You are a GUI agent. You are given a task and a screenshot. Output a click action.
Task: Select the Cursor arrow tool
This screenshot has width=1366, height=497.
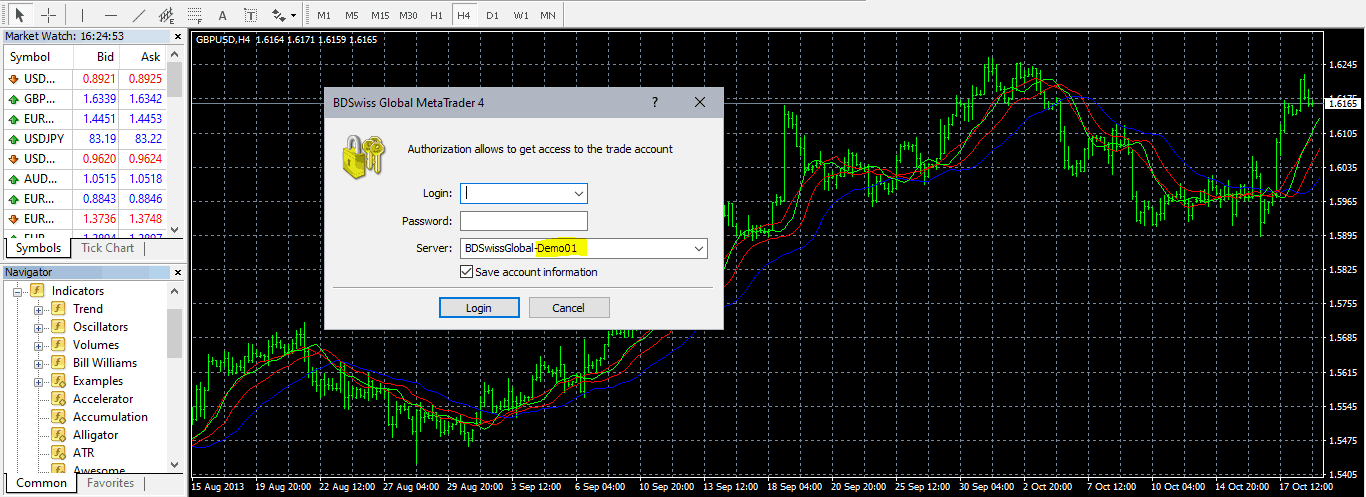pyautogui.click(x=18, y=15)
